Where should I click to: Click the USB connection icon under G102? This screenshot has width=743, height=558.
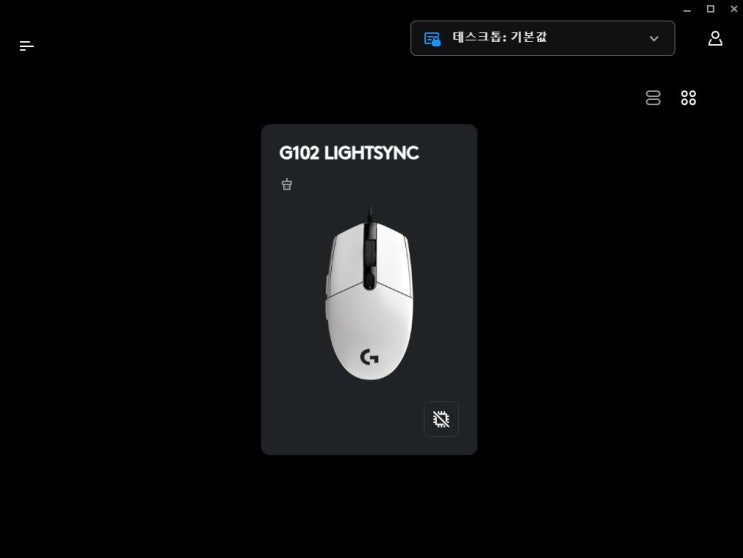point(287,184)
